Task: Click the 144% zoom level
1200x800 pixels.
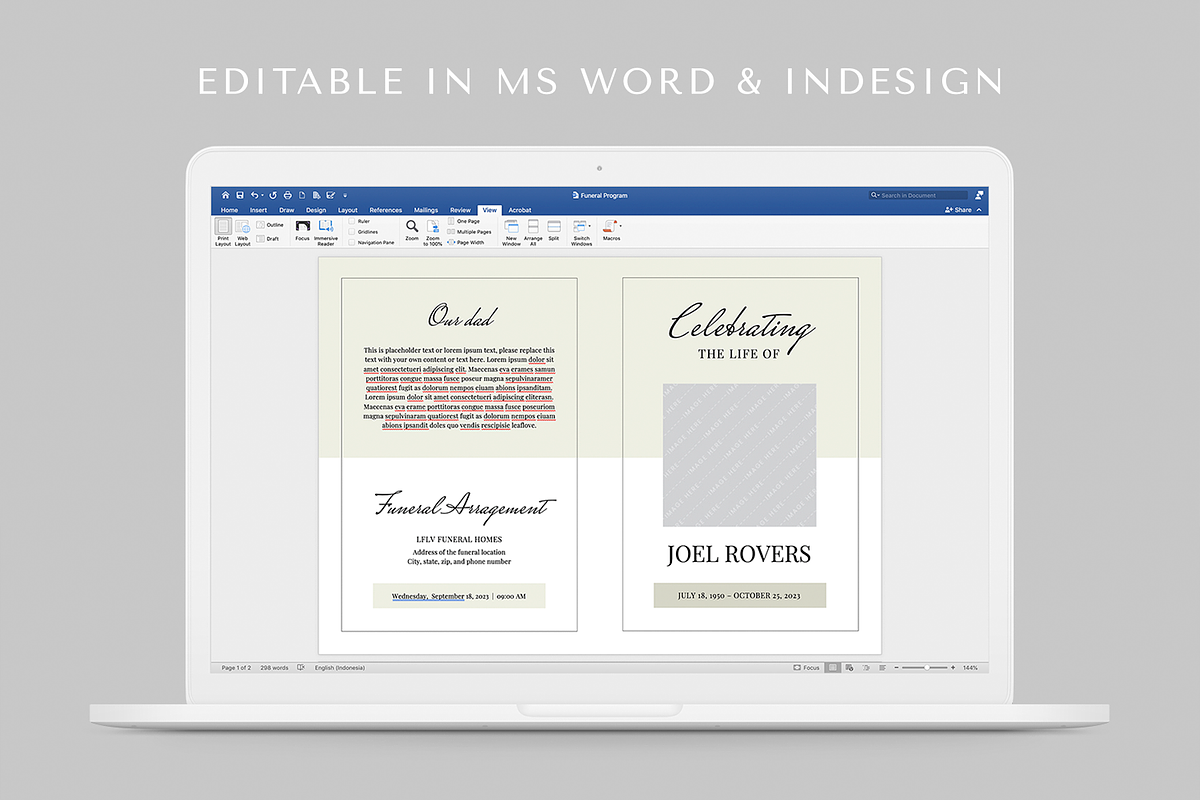Action: pos(970,667)
